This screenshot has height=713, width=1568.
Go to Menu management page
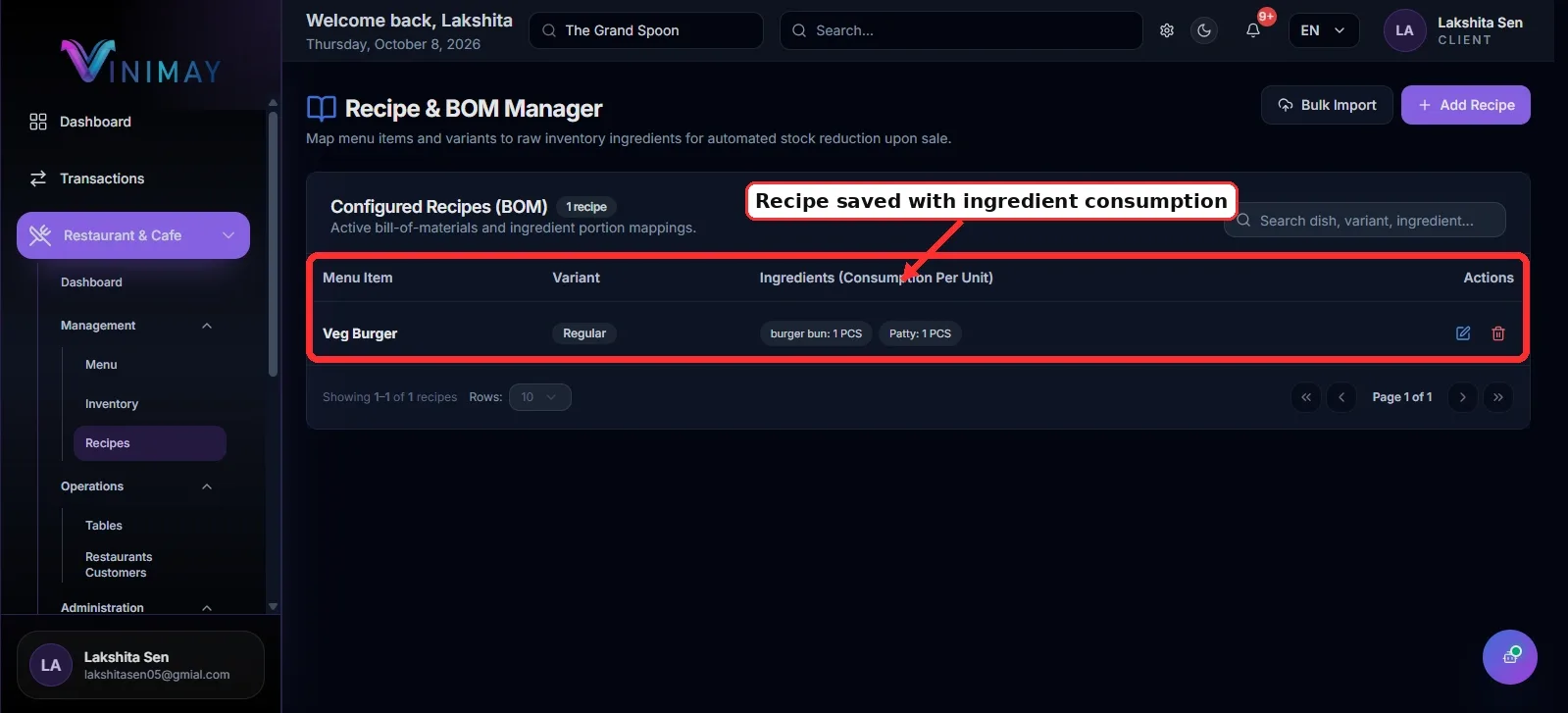click(101, 365)
